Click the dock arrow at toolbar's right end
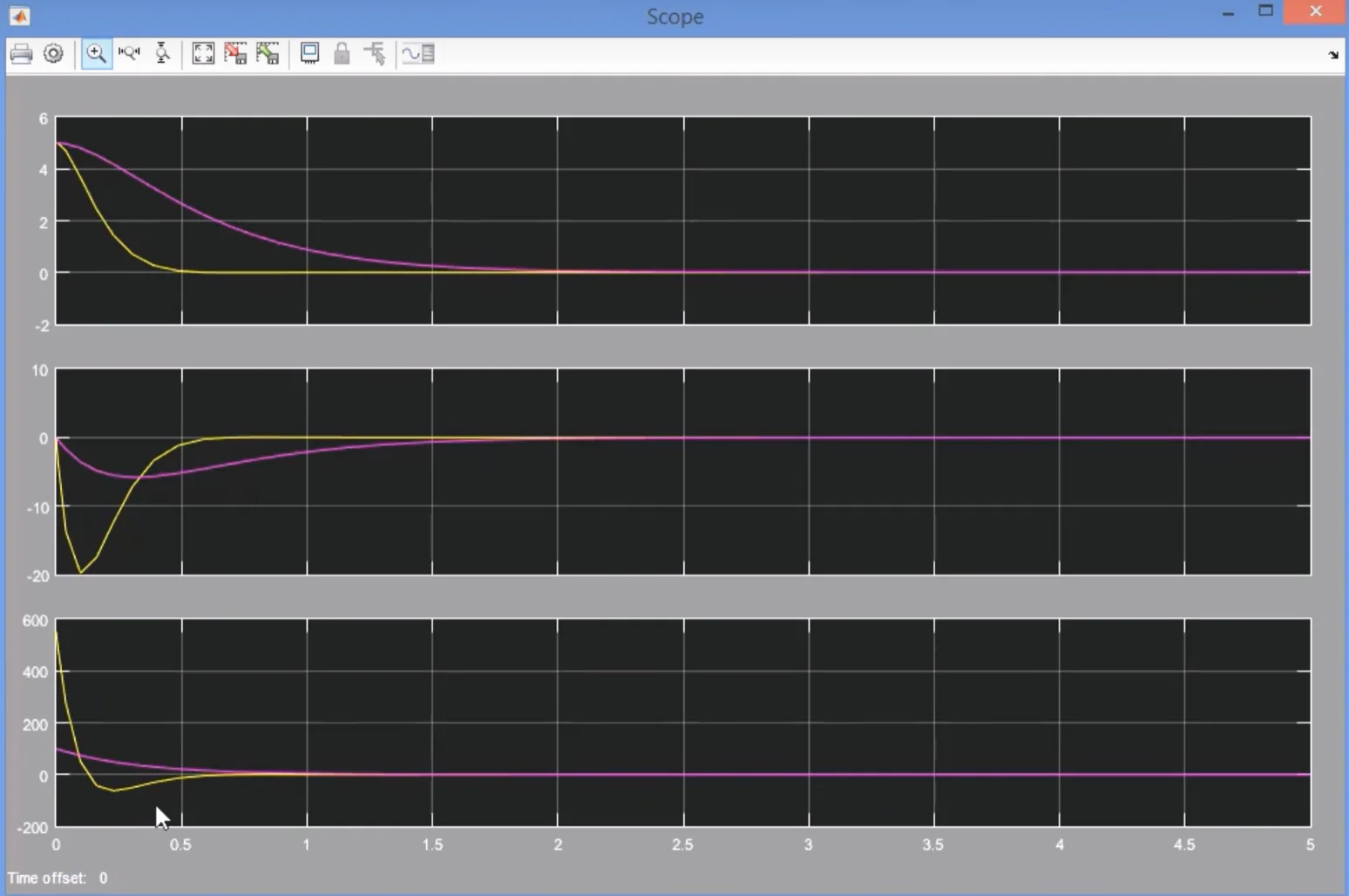 (1332, 55)
